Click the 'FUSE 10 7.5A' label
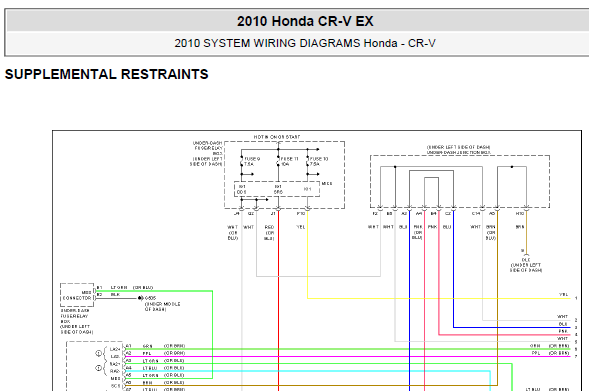The width and height of the screenshot is (589, 391). 319,162
